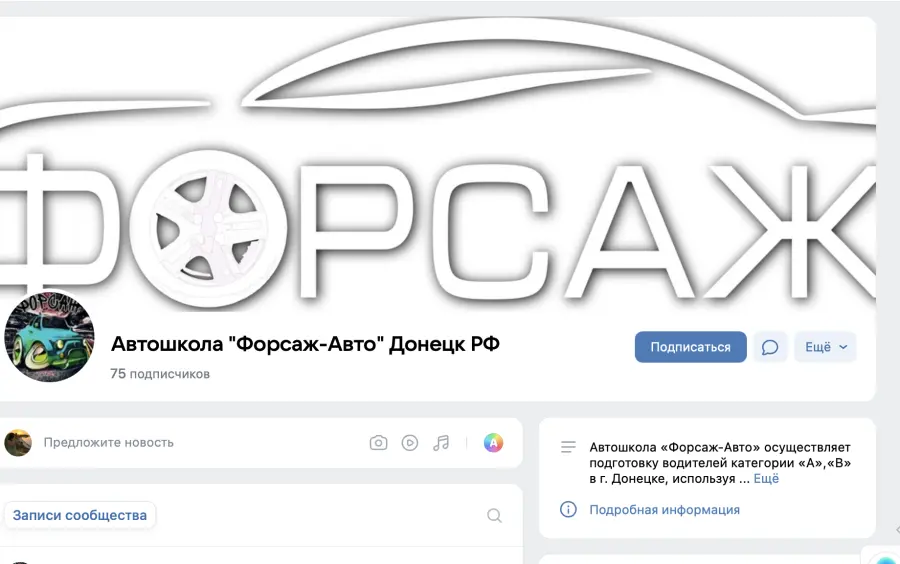900x564 pixels.
Task: Open the Ещё dropdown menu
Action: point(825,347)
